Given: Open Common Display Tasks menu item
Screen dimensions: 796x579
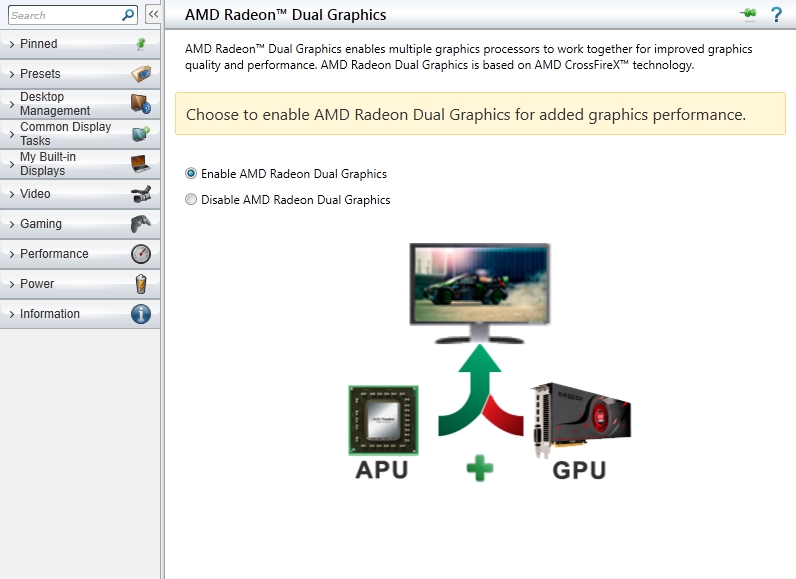Looking at the screenshot, I should (x=80, y=133).
